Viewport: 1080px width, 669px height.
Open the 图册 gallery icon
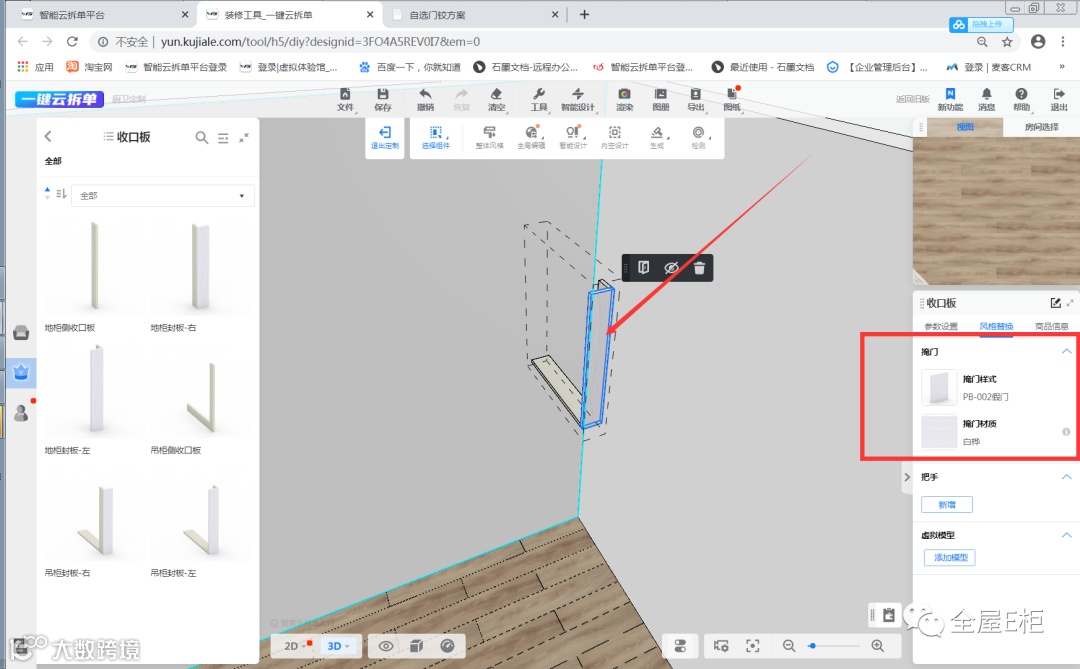[661, 99]
